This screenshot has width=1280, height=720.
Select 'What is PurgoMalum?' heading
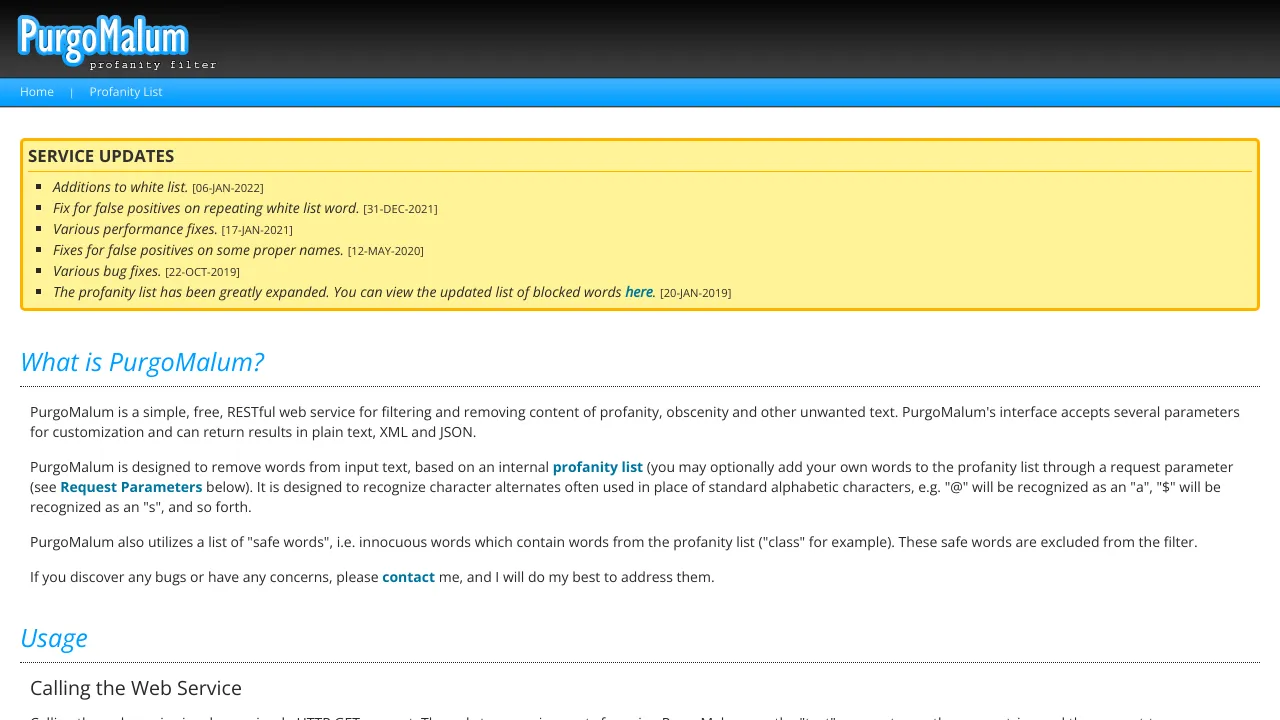click(x=142, y=362)
